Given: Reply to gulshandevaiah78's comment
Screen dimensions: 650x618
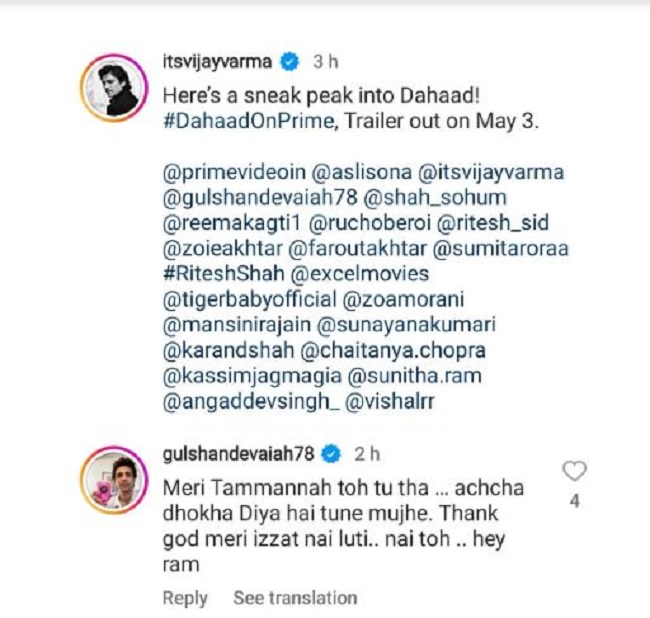Looking at the screenshot, I should click(185, 598).
